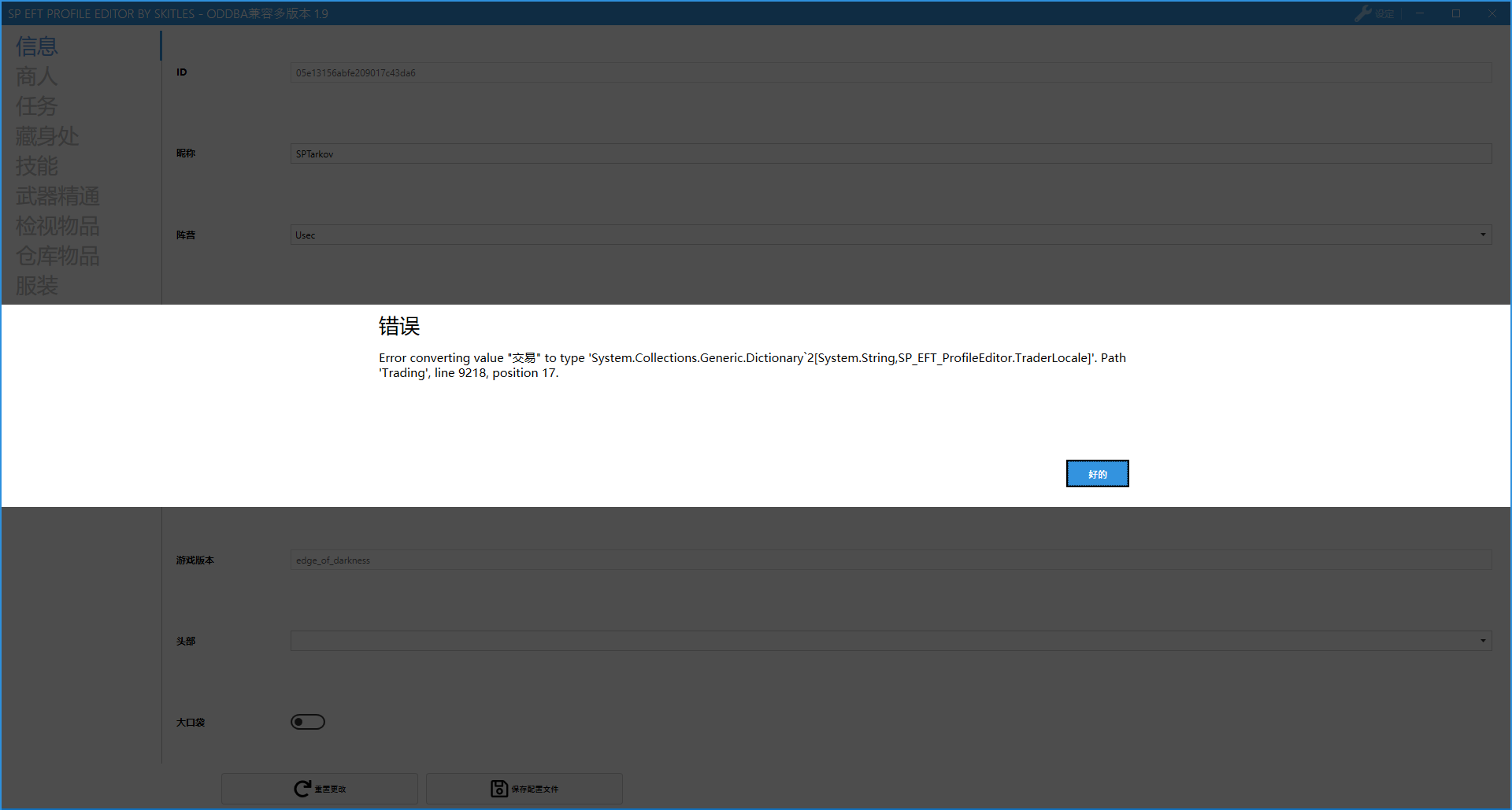
Task: Select the 检视物品 tab
Action: (57, 226)
